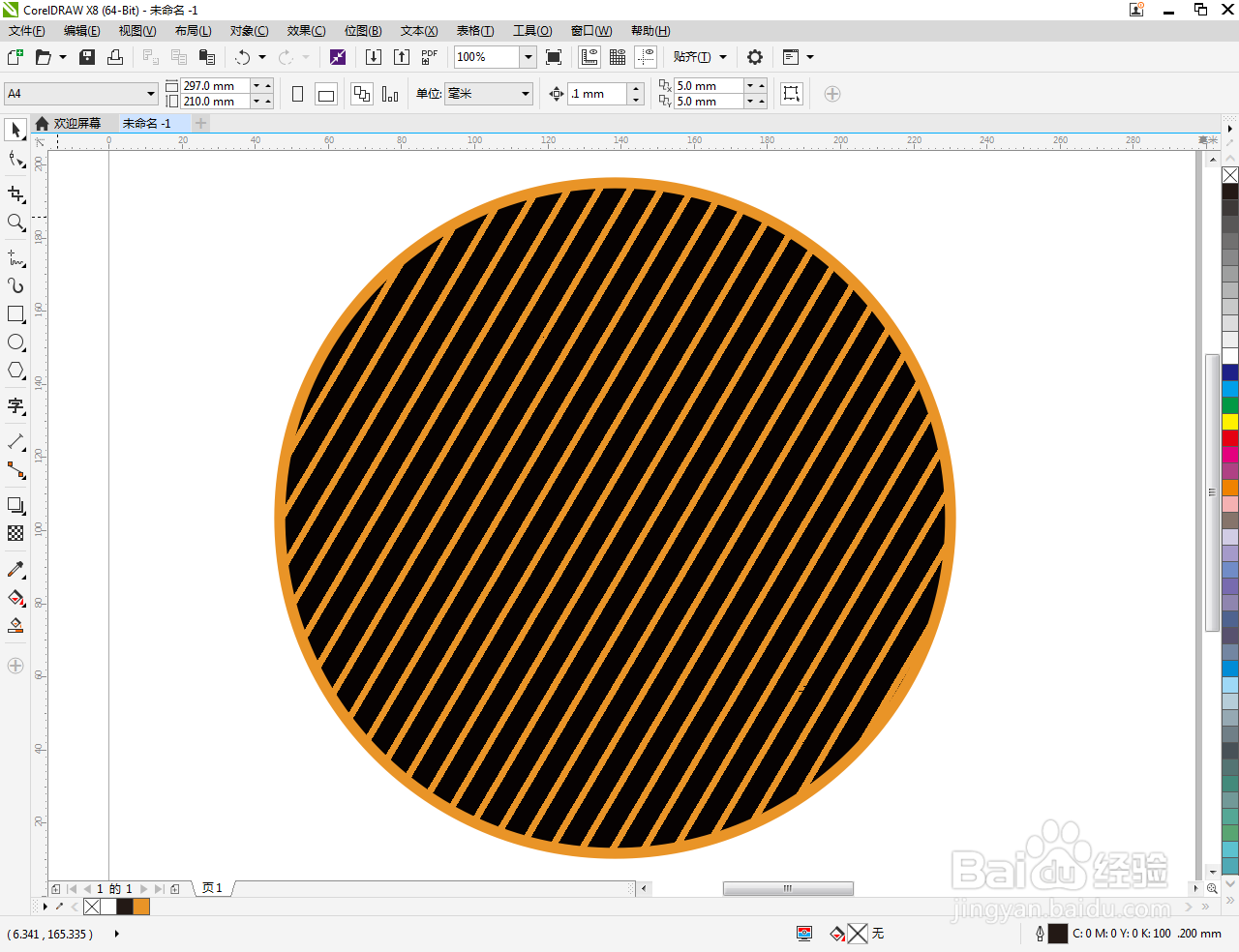
Task: Select the Color Eyedropper tool
Action: point(15,569)
